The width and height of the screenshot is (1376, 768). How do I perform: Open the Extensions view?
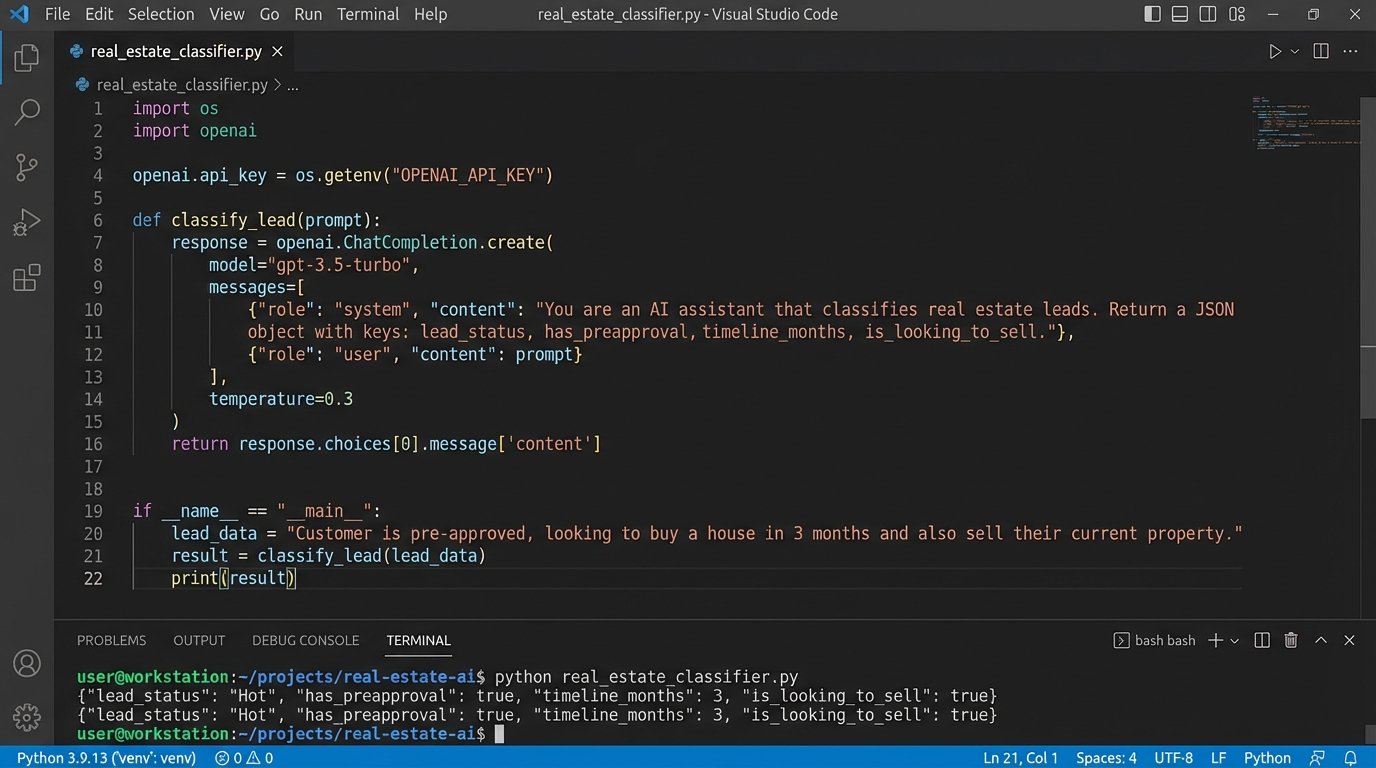coord(27,277)
